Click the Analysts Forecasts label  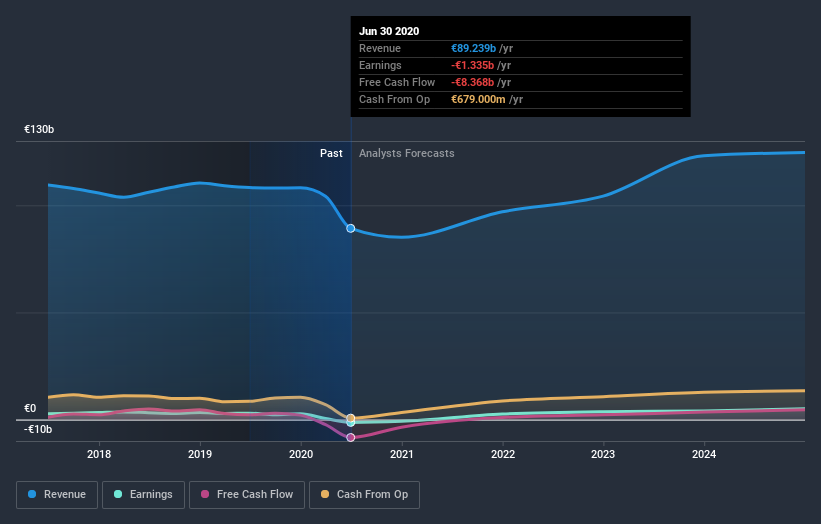pyautogui.click(x=407, y=153)
